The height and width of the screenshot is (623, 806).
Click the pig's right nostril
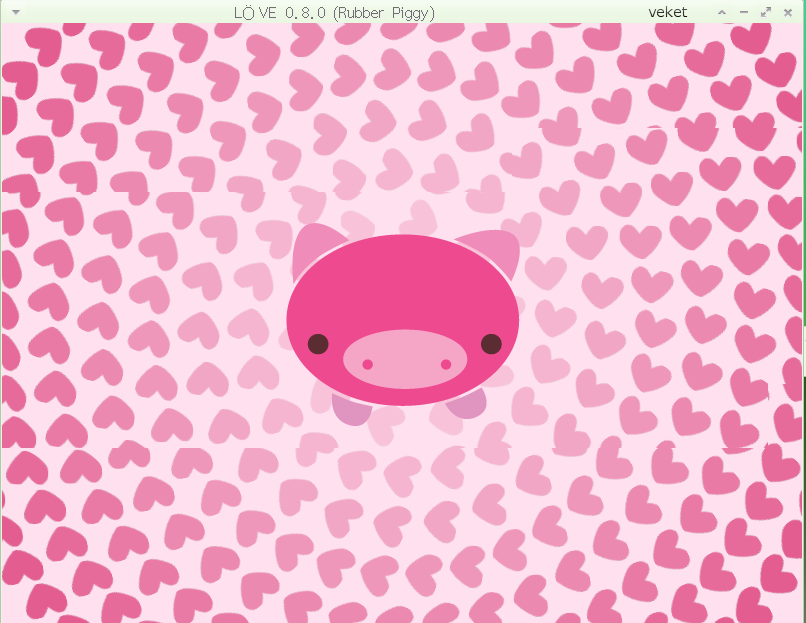(446, 364)
